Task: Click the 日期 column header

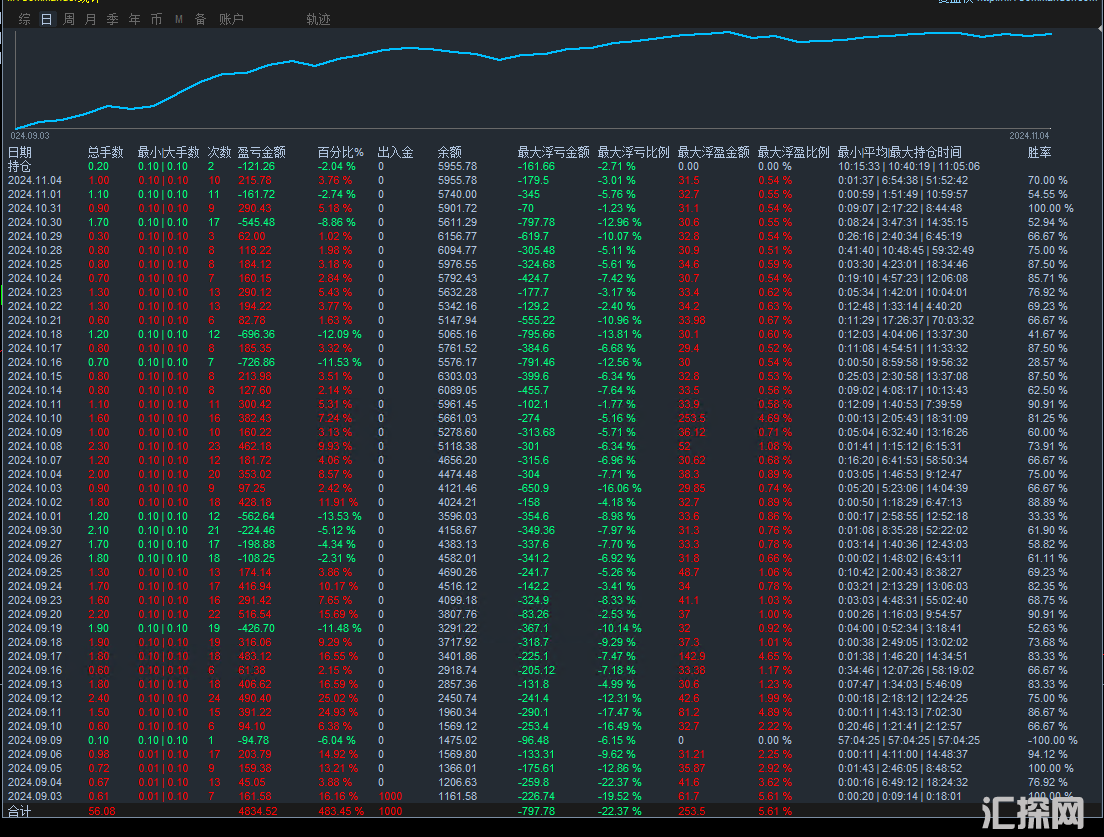Action: point(20,153)
